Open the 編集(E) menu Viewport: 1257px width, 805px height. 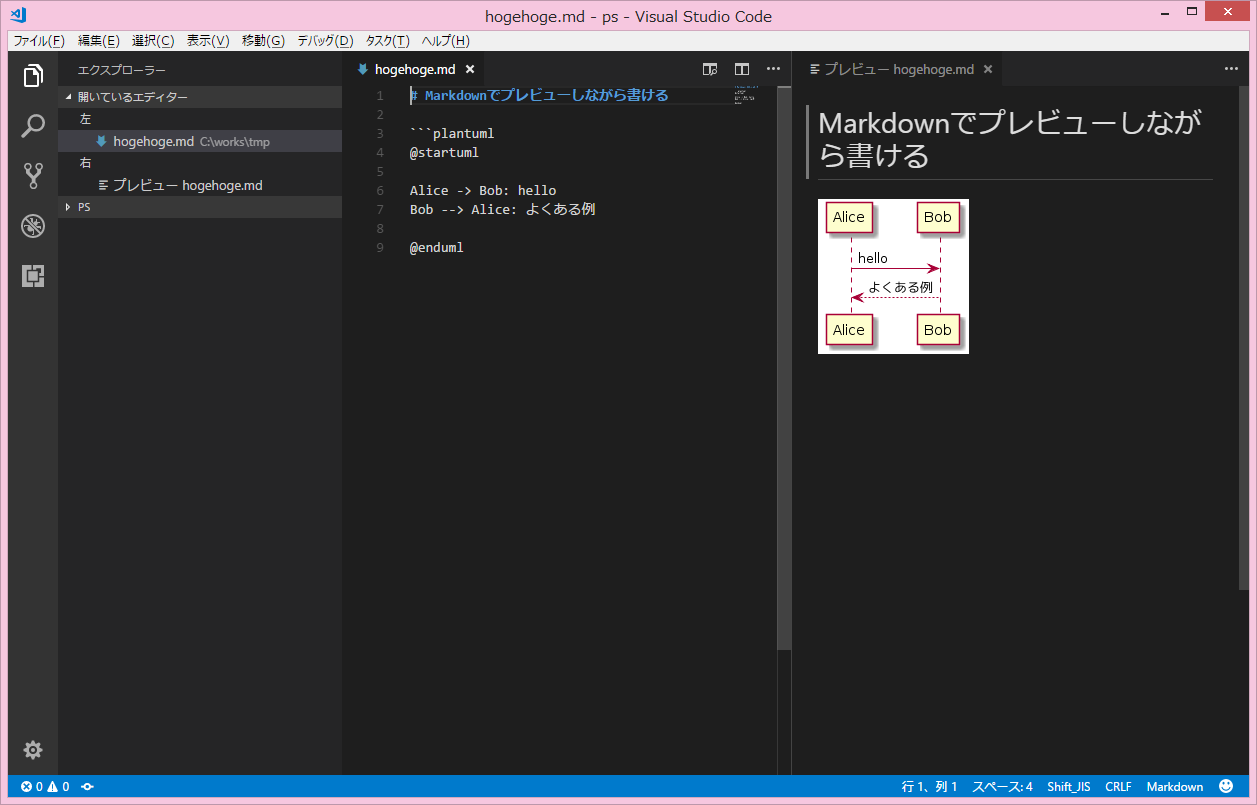pyautogui.click(x=98, y=41)
